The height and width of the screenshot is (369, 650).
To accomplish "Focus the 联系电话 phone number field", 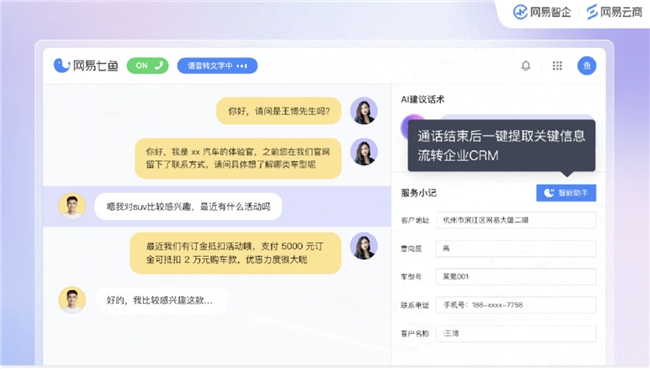I will tap(516, 305).
